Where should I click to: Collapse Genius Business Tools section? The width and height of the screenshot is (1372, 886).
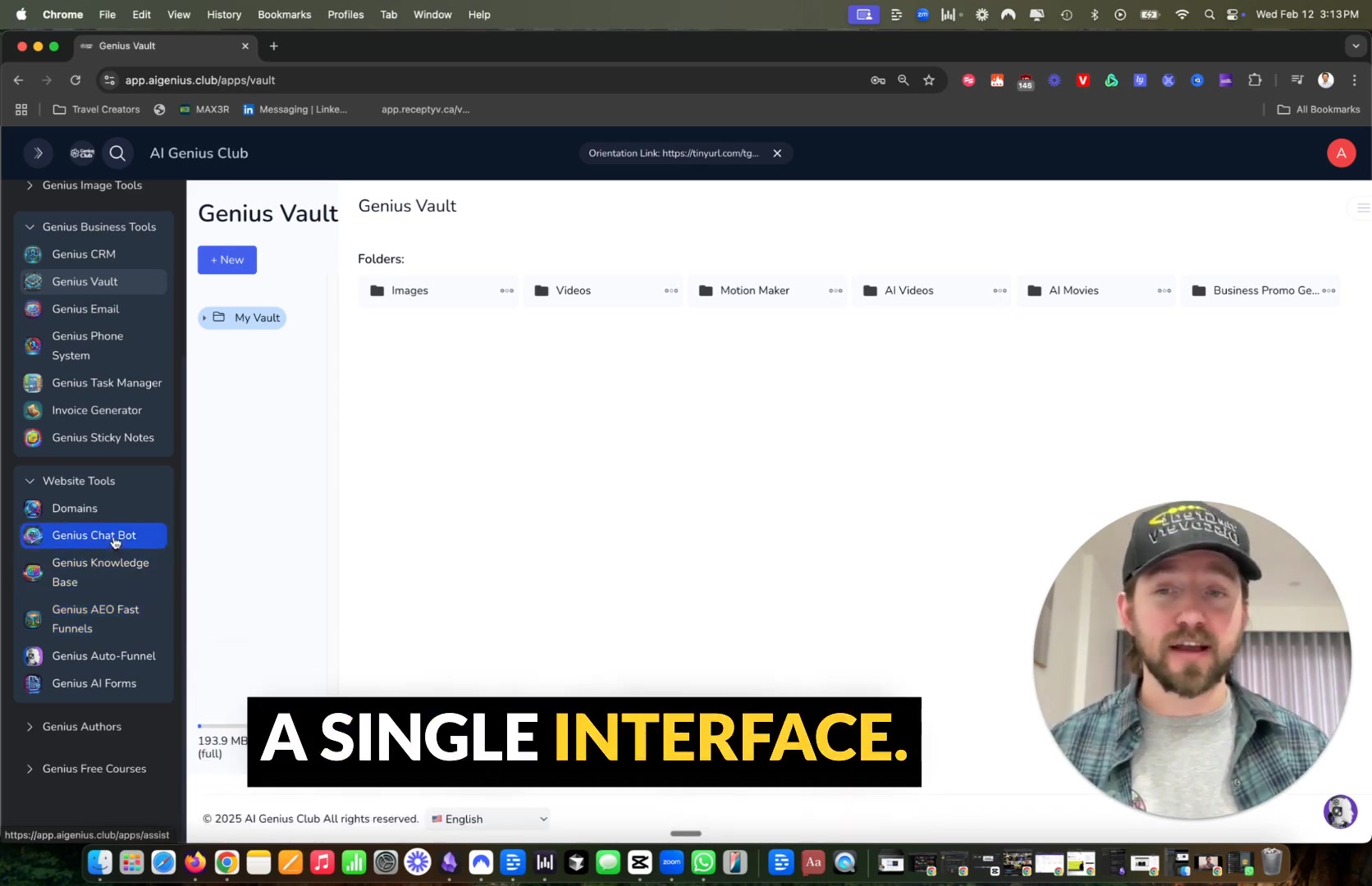tap(93, 227)
